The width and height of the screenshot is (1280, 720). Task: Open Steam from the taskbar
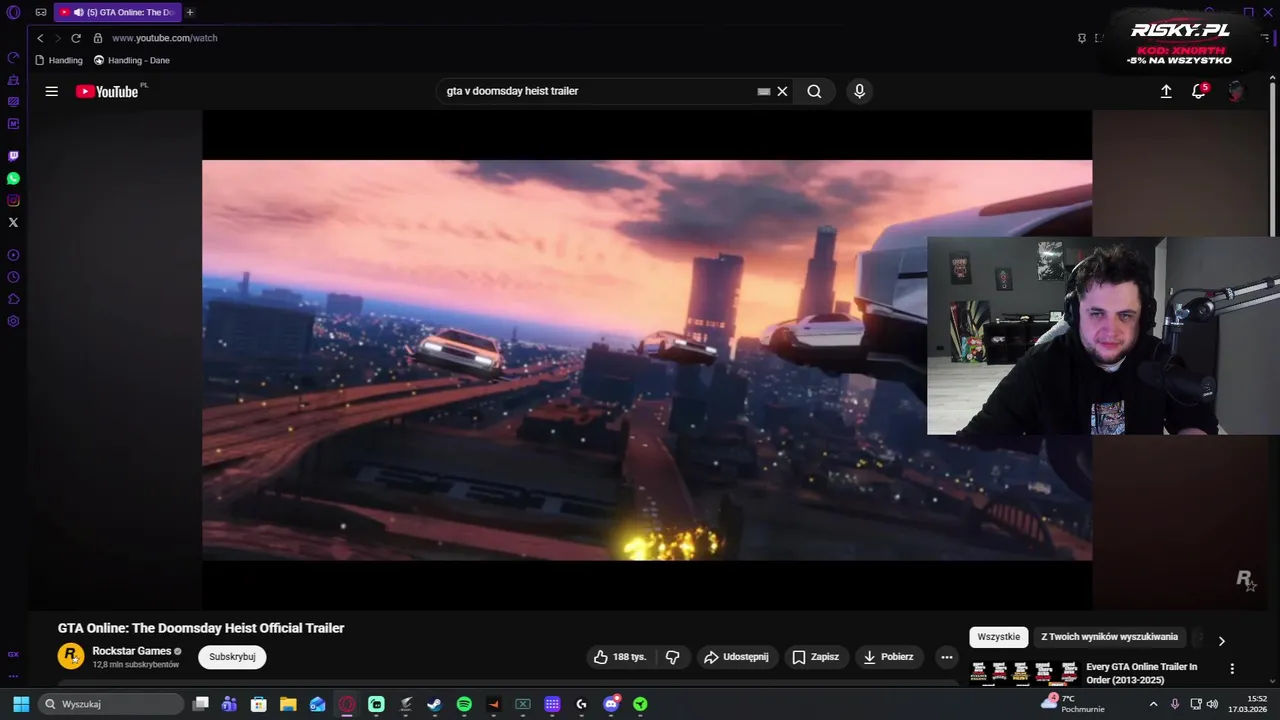(x=434, y=704)
